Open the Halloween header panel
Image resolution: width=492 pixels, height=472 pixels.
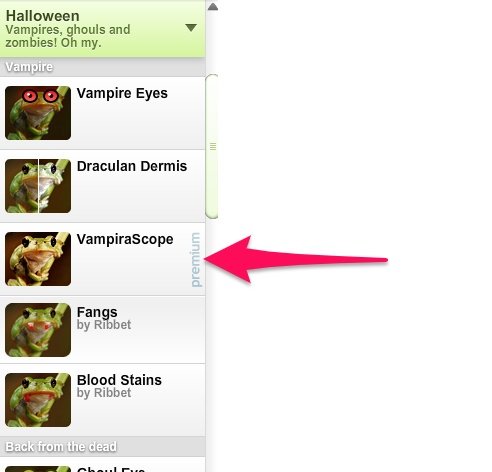click(102, 29)
